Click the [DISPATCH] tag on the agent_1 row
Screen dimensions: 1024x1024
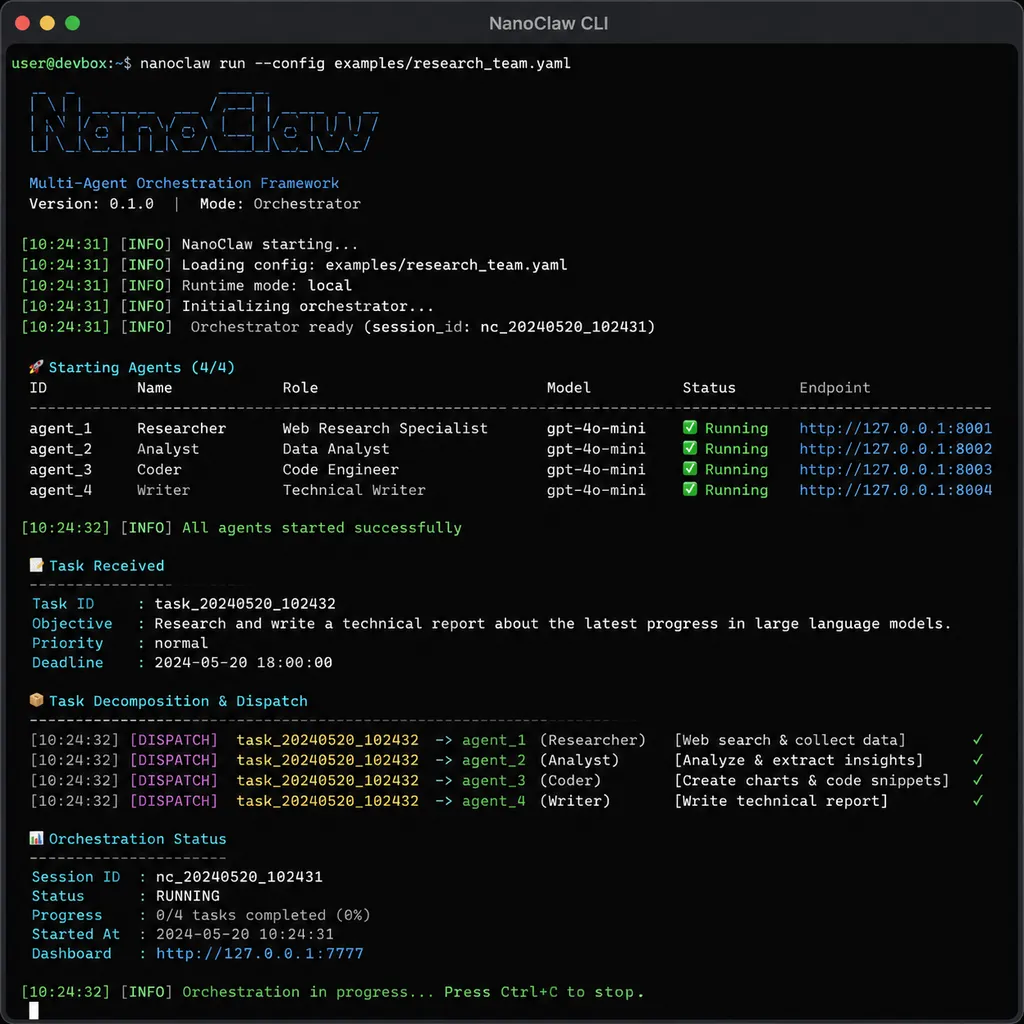[x=174, y=740]
